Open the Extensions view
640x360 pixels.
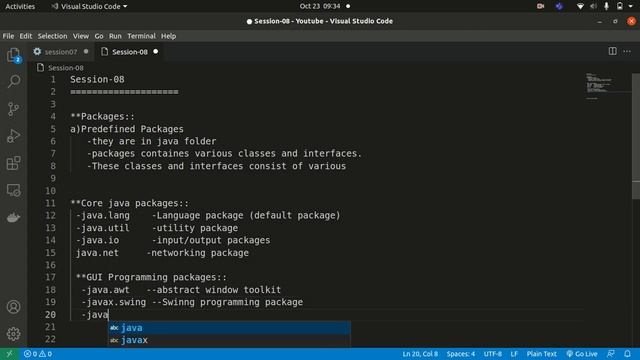pyautogui.click(x=13, y=163)
